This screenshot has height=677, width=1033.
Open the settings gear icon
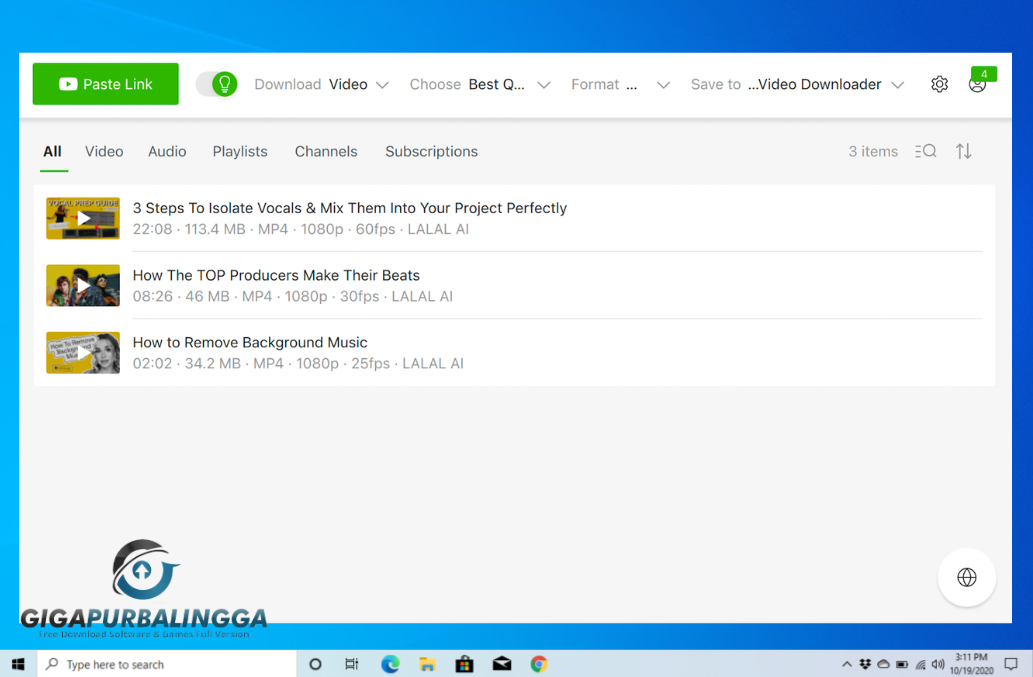click(939, 84)
